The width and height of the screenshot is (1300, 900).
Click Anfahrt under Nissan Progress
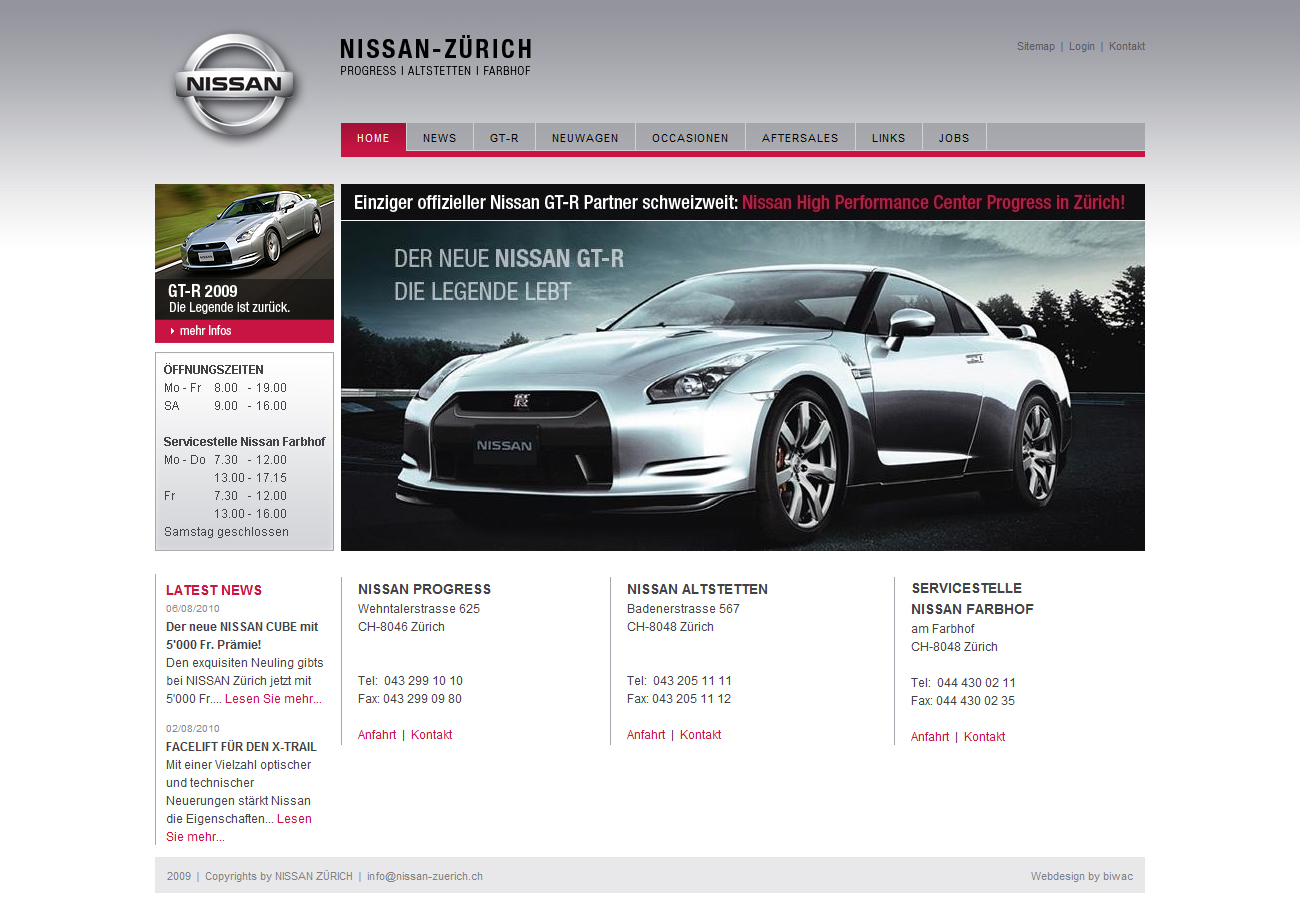point(377,735)
